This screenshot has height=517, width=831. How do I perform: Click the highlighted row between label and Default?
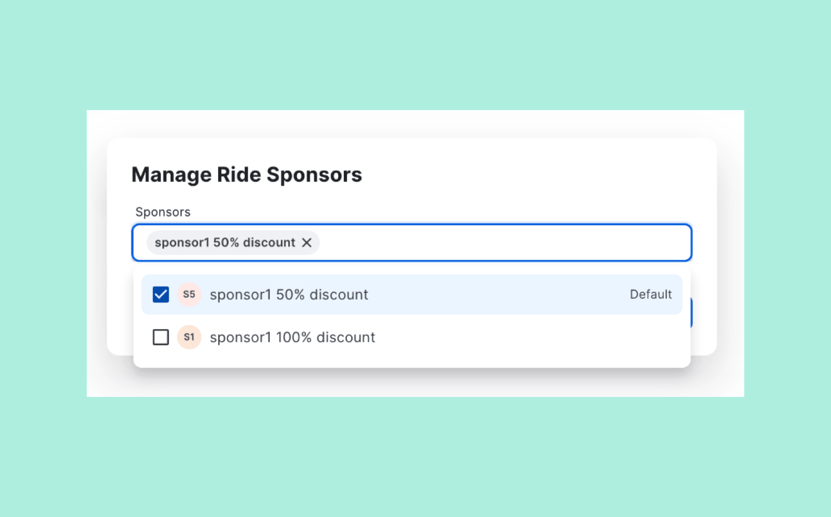pos(498,295)
